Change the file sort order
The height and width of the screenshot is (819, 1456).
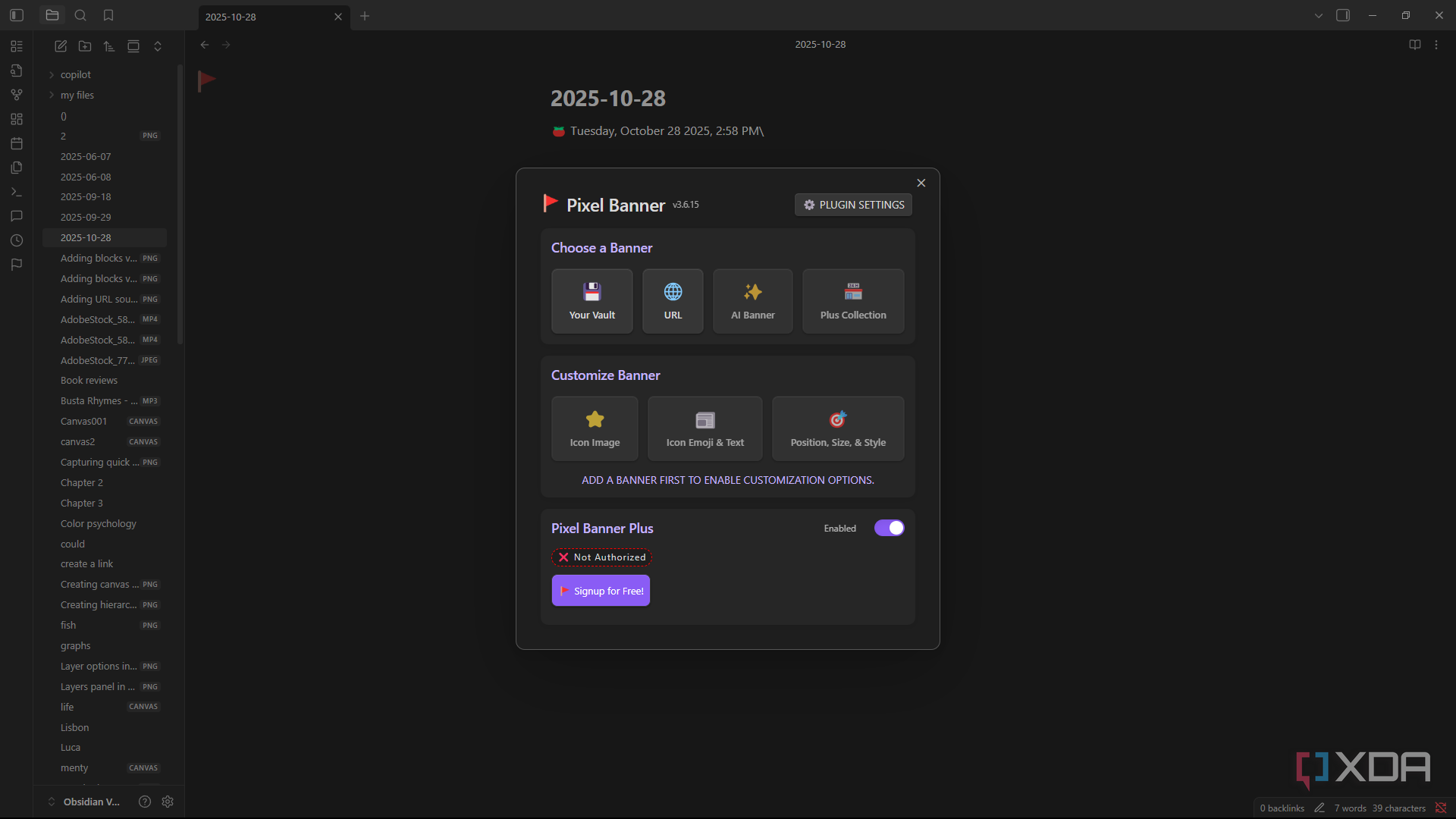coord(109,46)
